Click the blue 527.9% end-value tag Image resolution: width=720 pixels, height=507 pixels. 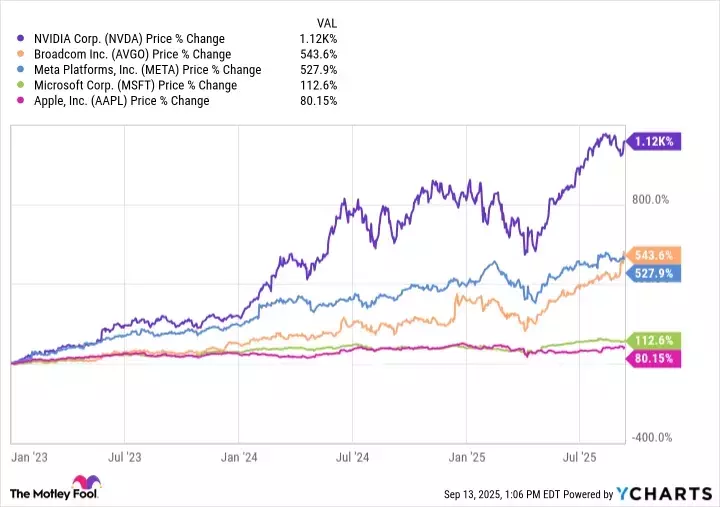coord(653,273)
